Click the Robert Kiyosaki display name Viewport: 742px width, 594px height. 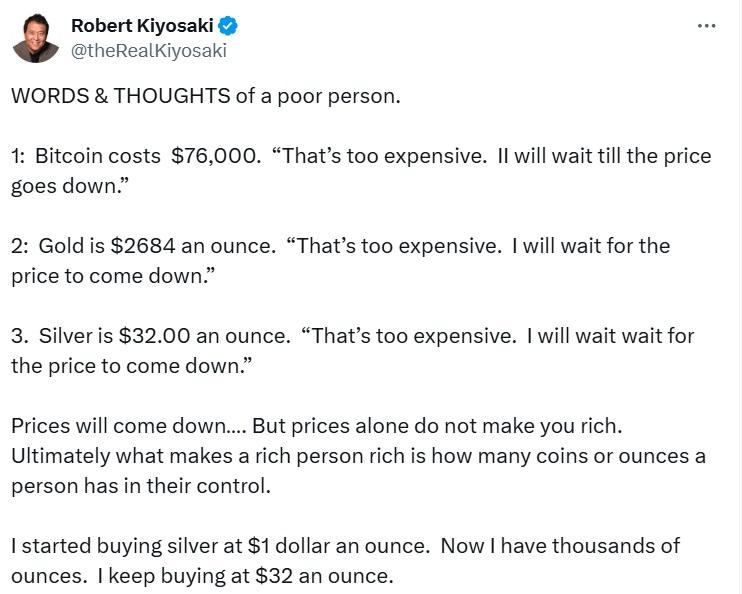click(142, 26)
